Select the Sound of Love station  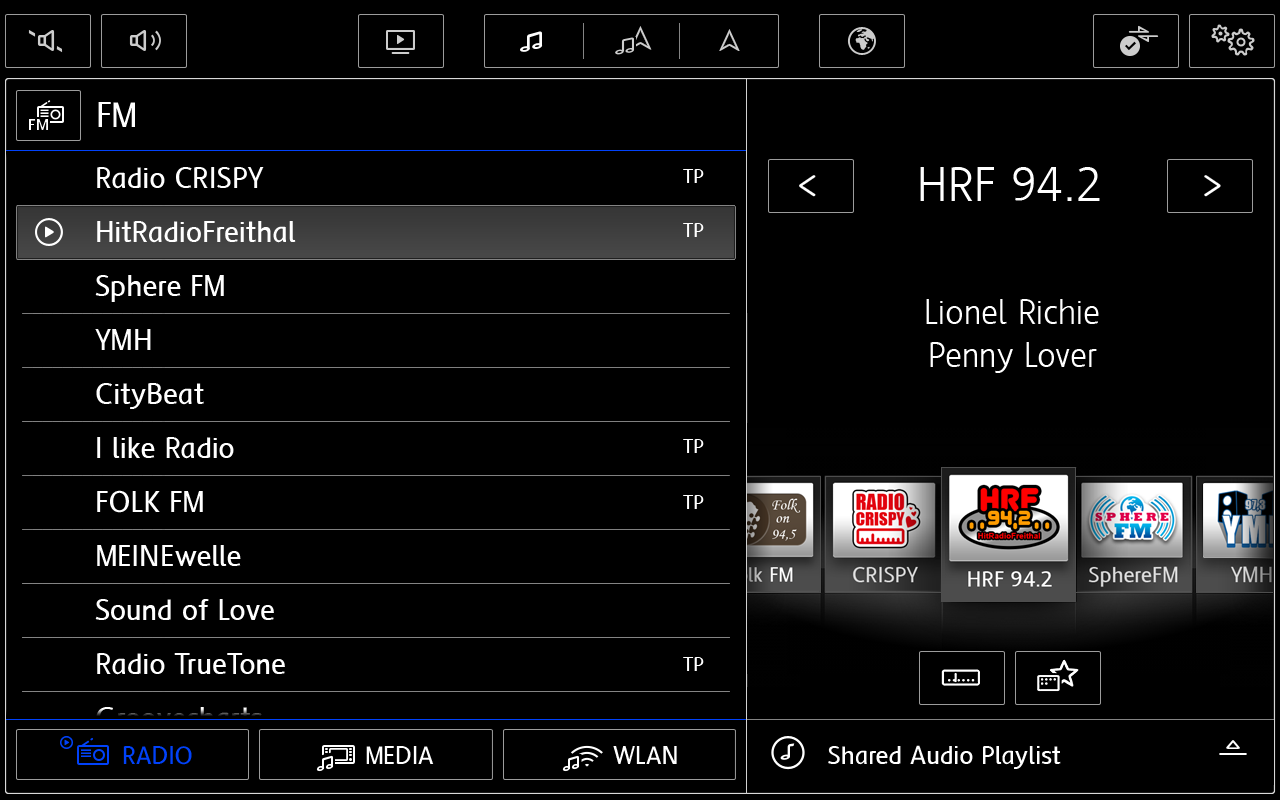(376, 610)
